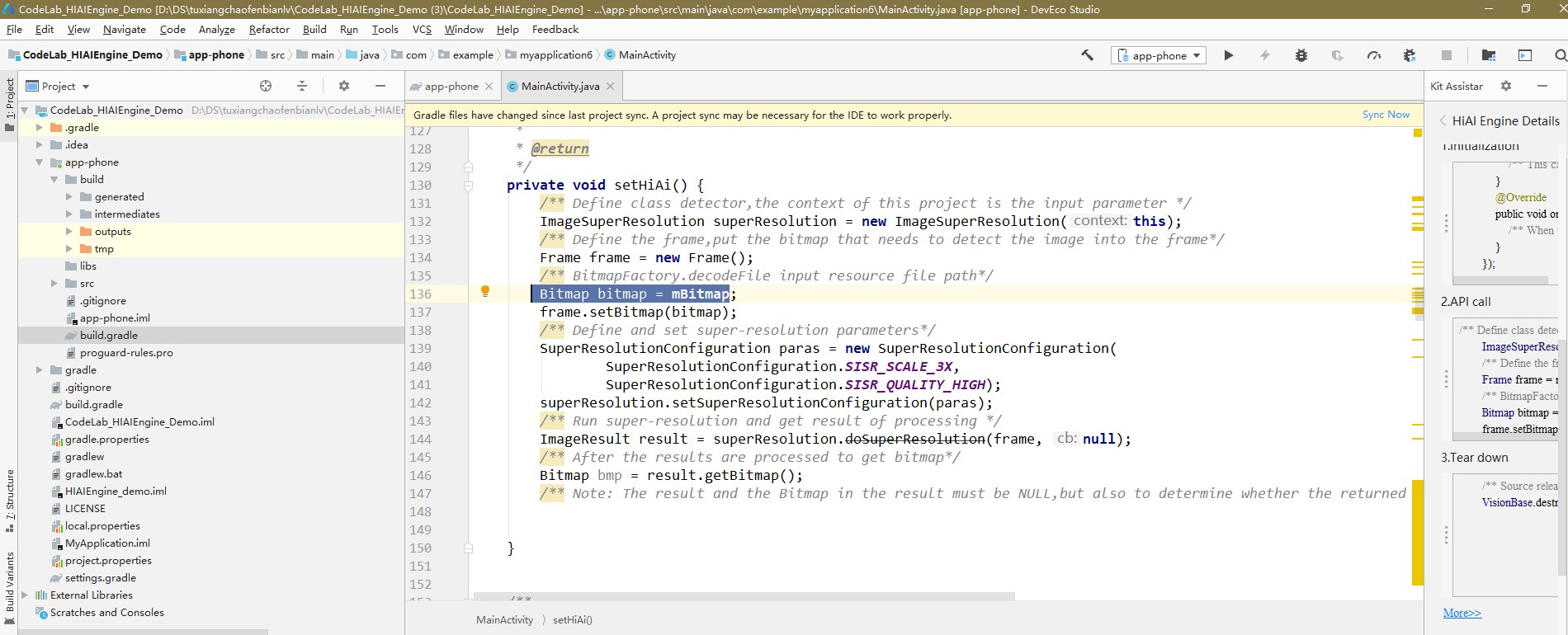Open the Navigate menu
This screenshot has width=1568, height=635.
coord(124,29)
